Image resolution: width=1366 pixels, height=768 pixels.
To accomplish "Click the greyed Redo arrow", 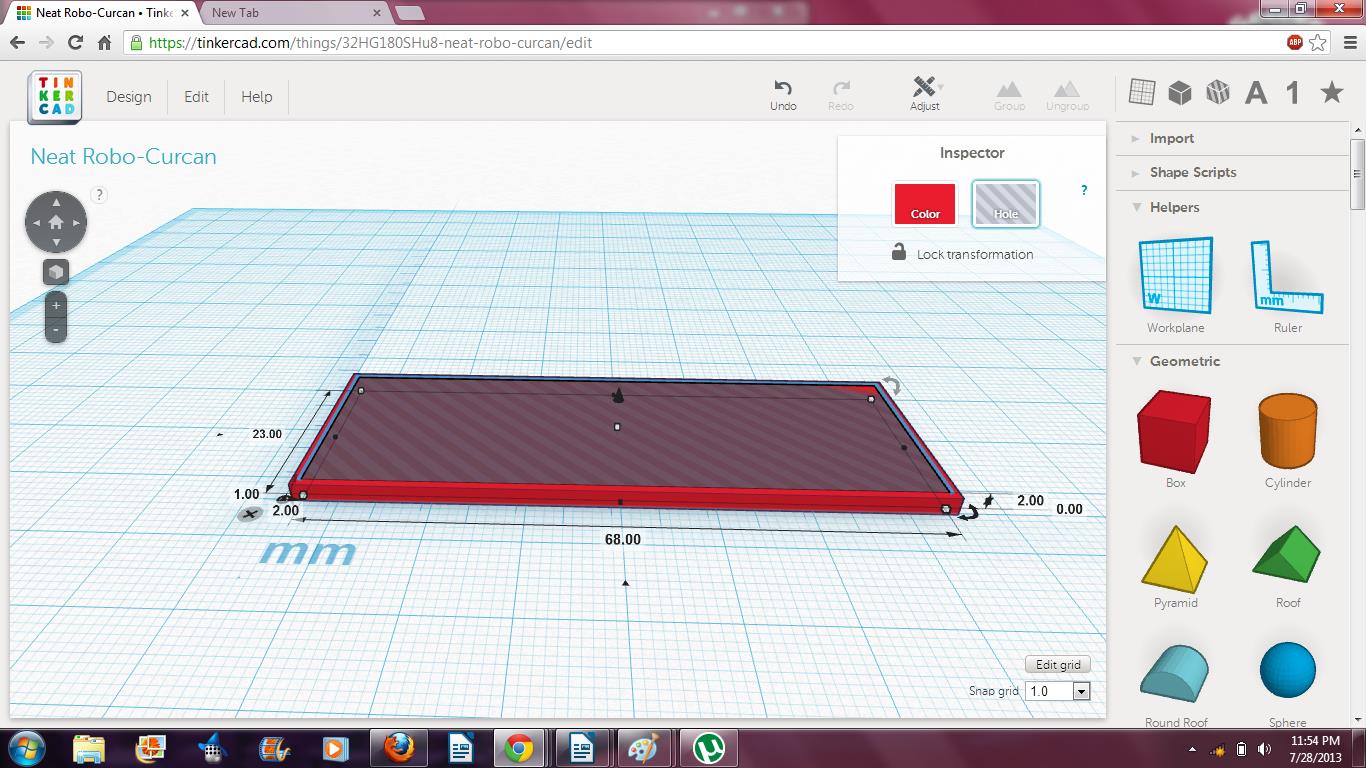I will pos(841,96).
